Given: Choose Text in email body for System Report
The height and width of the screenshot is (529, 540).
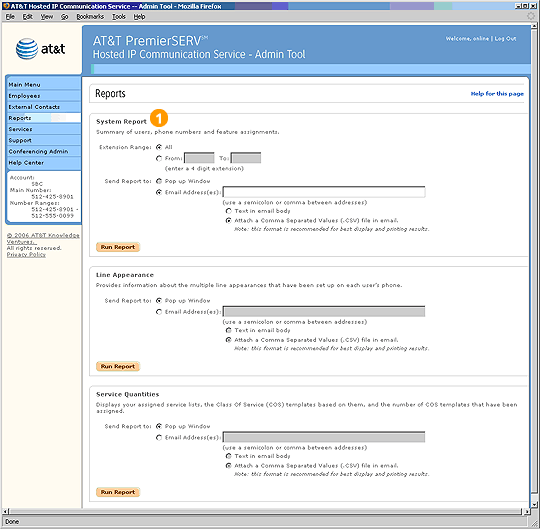Looking at the screenshot, I should [228, 211].
